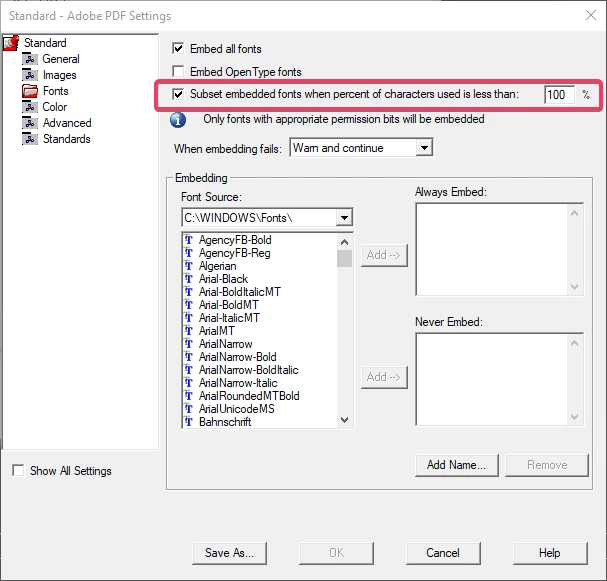Select Standard in the settings tree
The width and height of the screenshot is (607, 581).
[45, 43]
